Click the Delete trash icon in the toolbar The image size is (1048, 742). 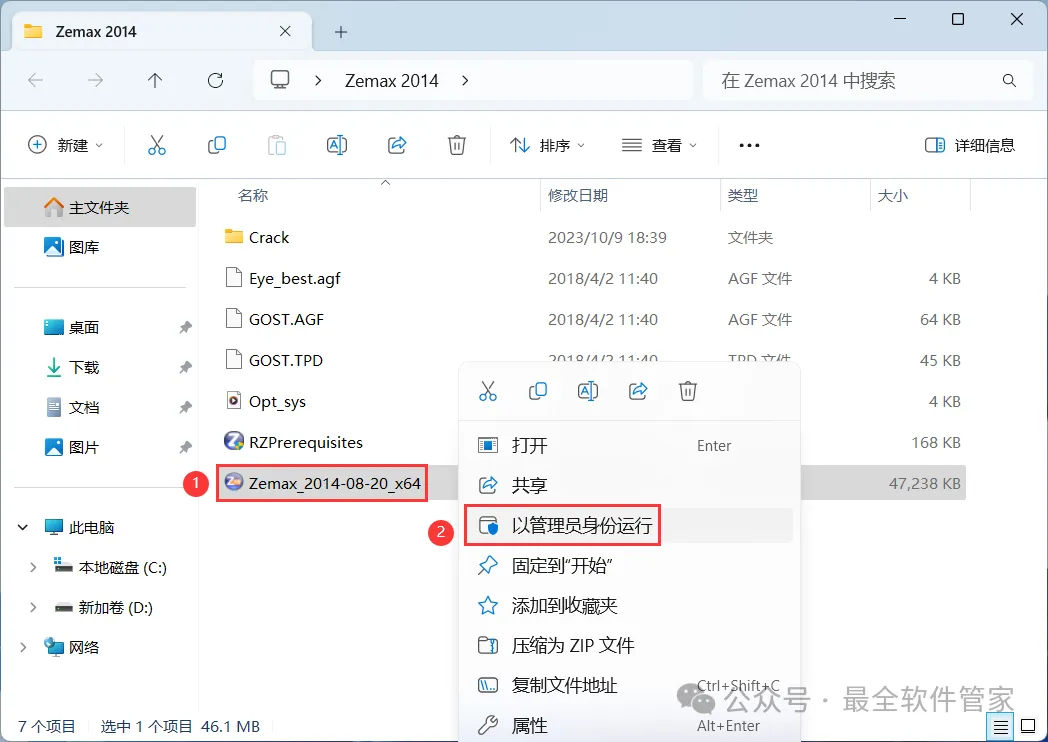456,145
